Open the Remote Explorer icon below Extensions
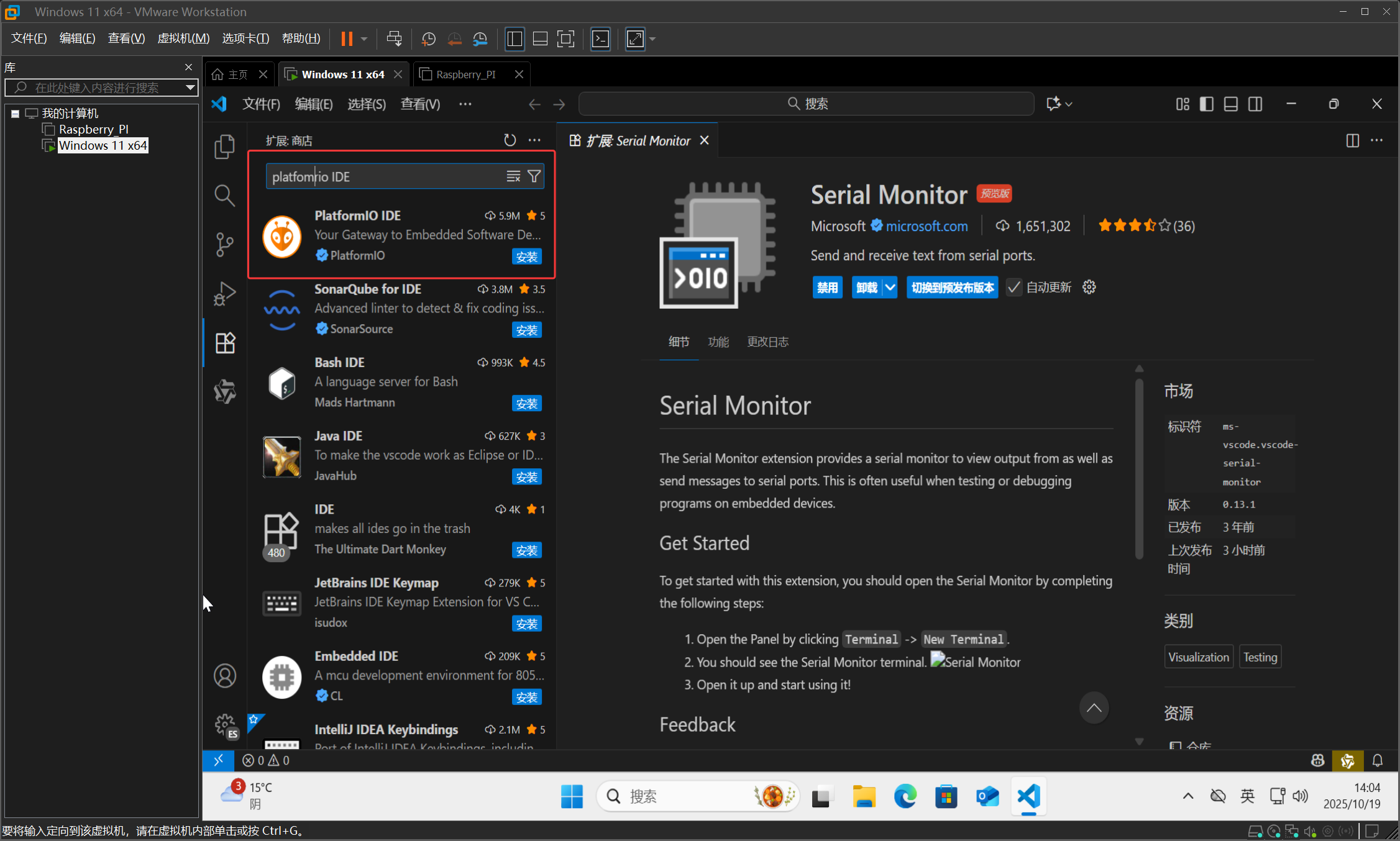The height and width of the screenshot is (841, 1400). 224,392
